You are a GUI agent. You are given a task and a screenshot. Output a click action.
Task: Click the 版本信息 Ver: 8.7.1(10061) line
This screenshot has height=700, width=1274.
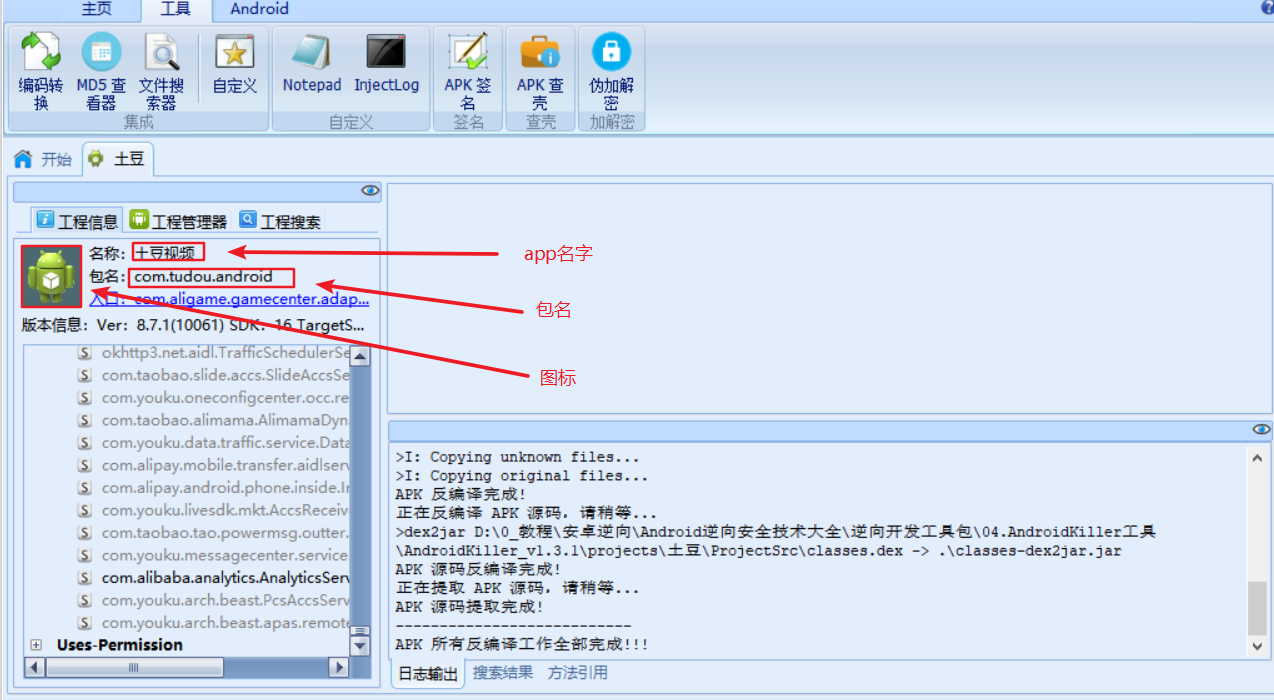193,325
